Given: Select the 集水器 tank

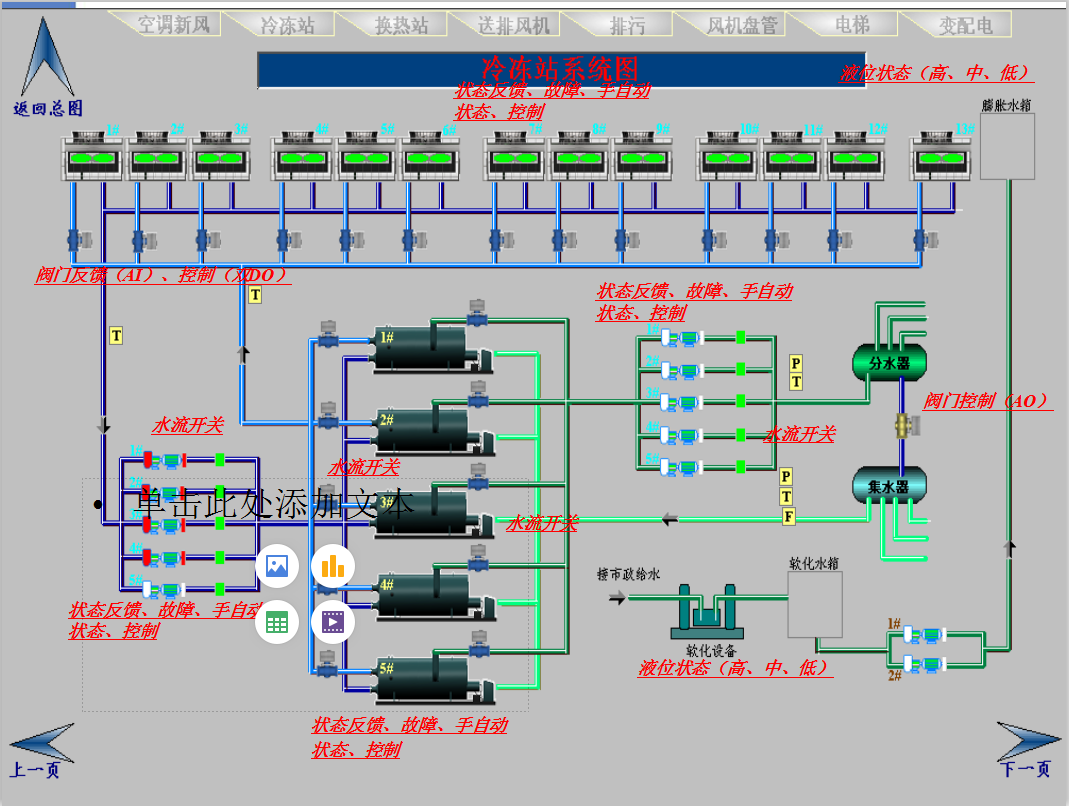Looking at the screenshot, I should tap(888, 486).
